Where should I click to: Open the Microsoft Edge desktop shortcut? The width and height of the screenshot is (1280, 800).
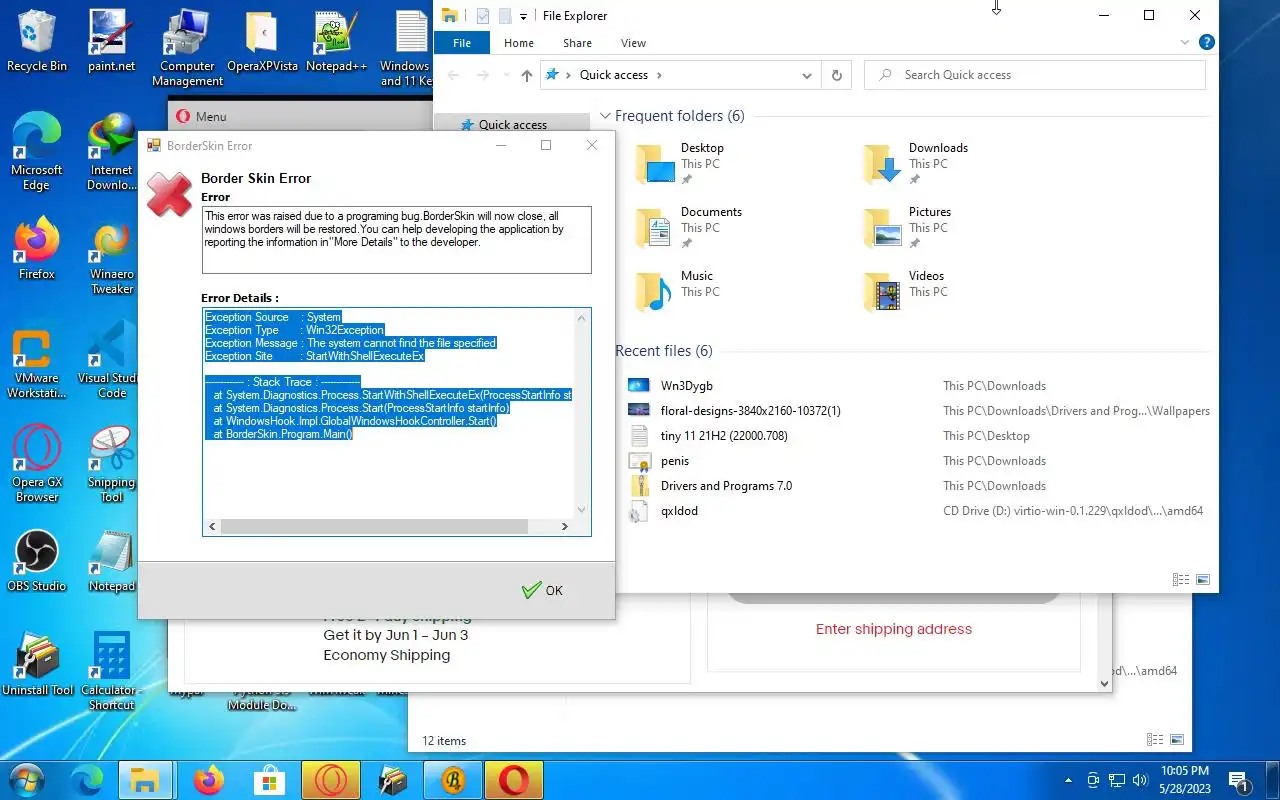37,152
